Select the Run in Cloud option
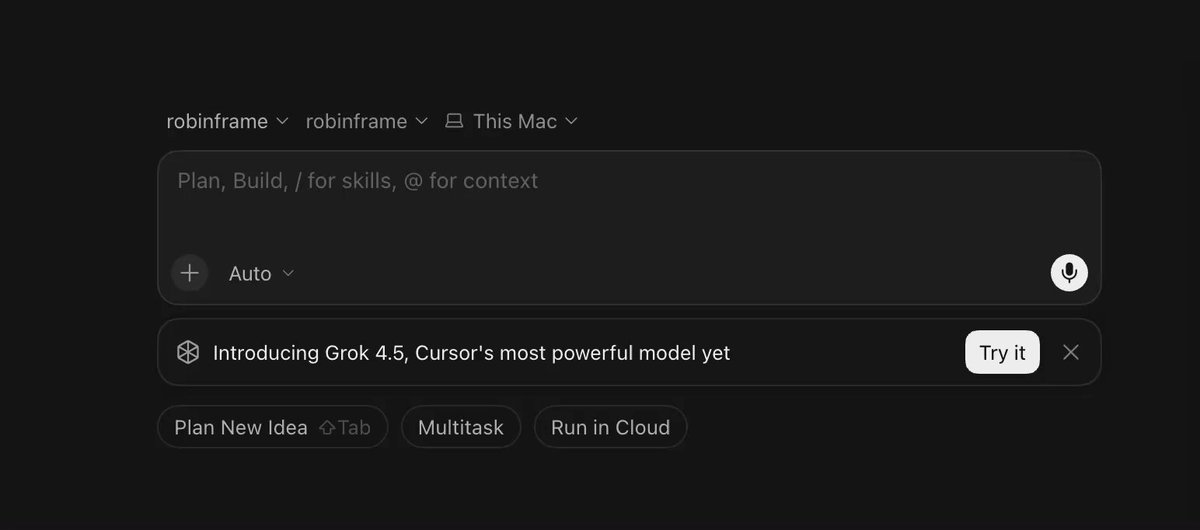The width and height of the screenshot is (1200, 530). click(610, 427)
